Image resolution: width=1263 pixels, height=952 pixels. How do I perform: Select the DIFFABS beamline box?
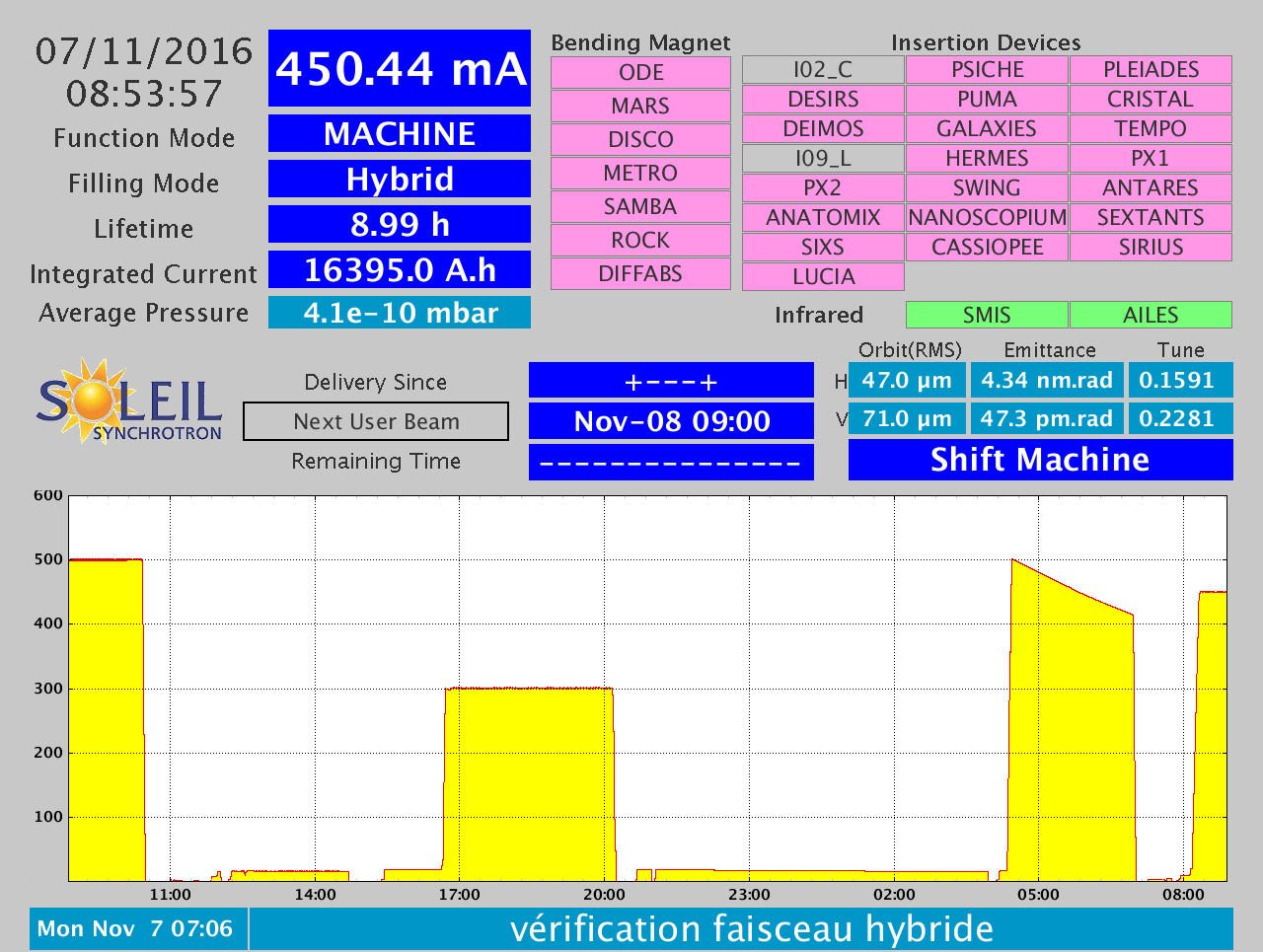tap(640, 273)
